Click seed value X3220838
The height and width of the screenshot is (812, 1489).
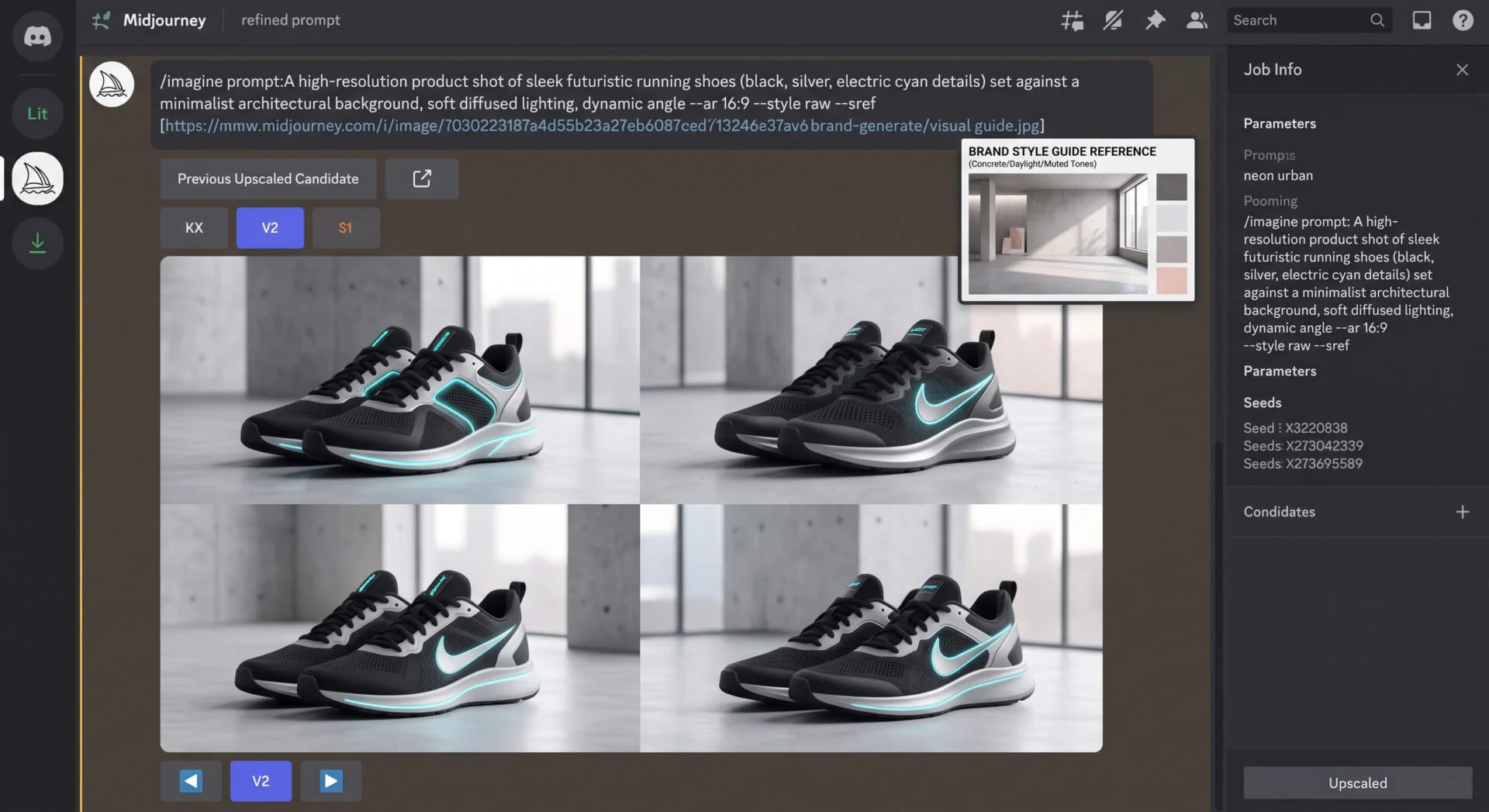tap(1316, 428)
